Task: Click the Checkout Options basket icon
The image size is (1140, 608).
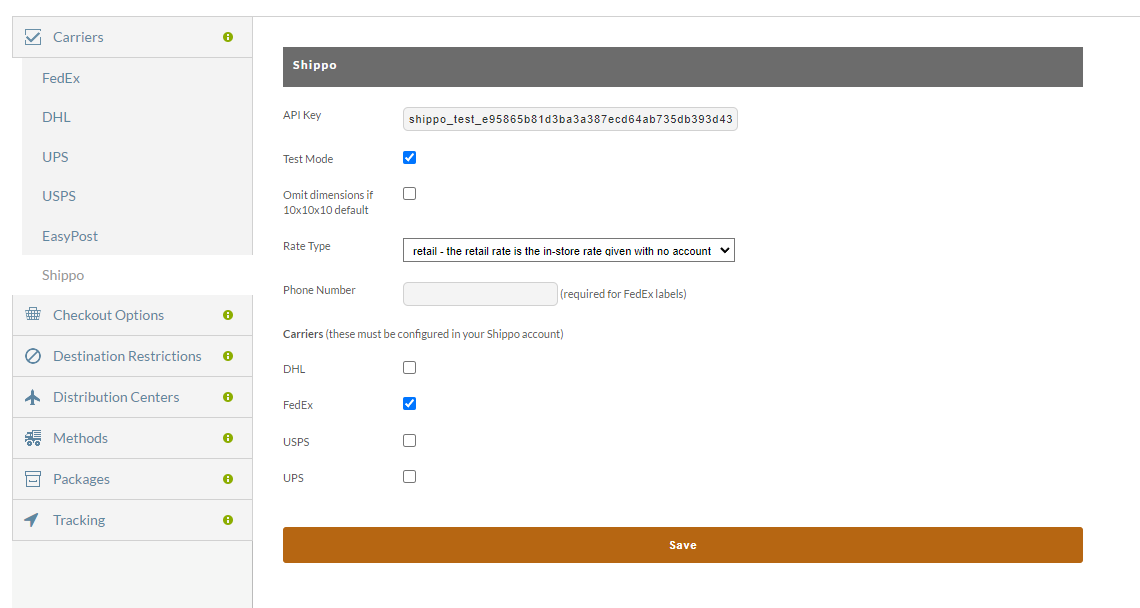Action: 33,314
